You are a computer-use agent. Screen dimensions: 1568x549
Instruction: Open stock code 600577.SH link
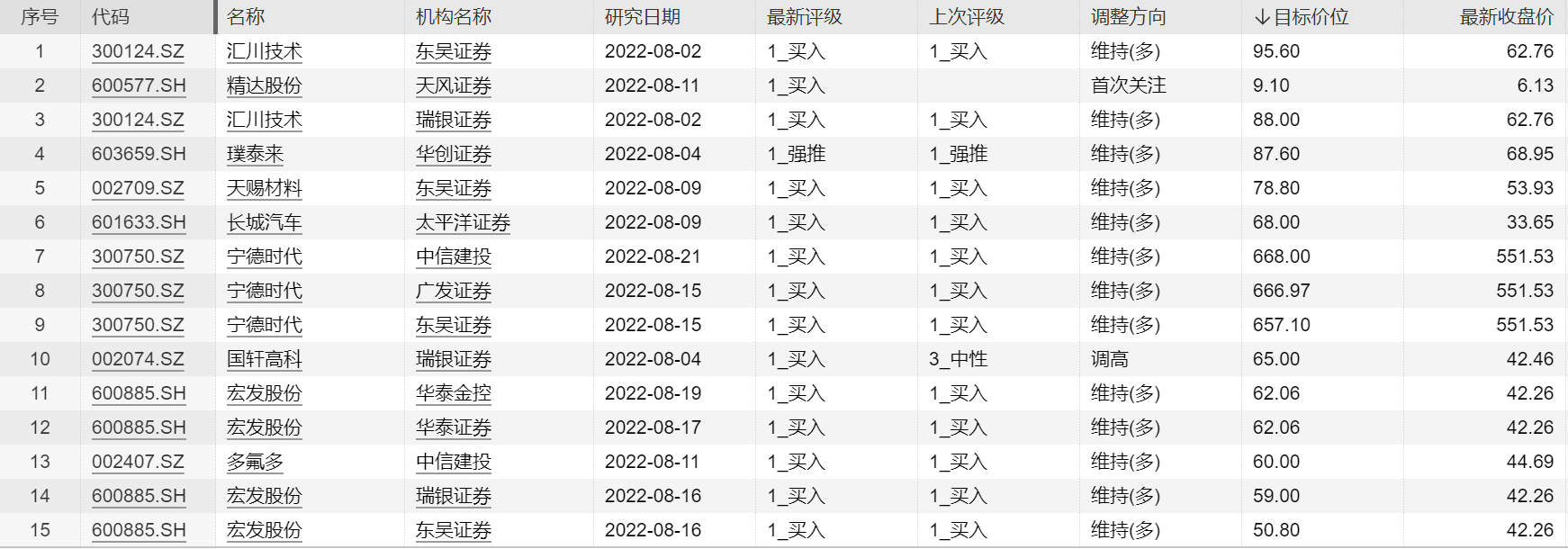point(139,85)
